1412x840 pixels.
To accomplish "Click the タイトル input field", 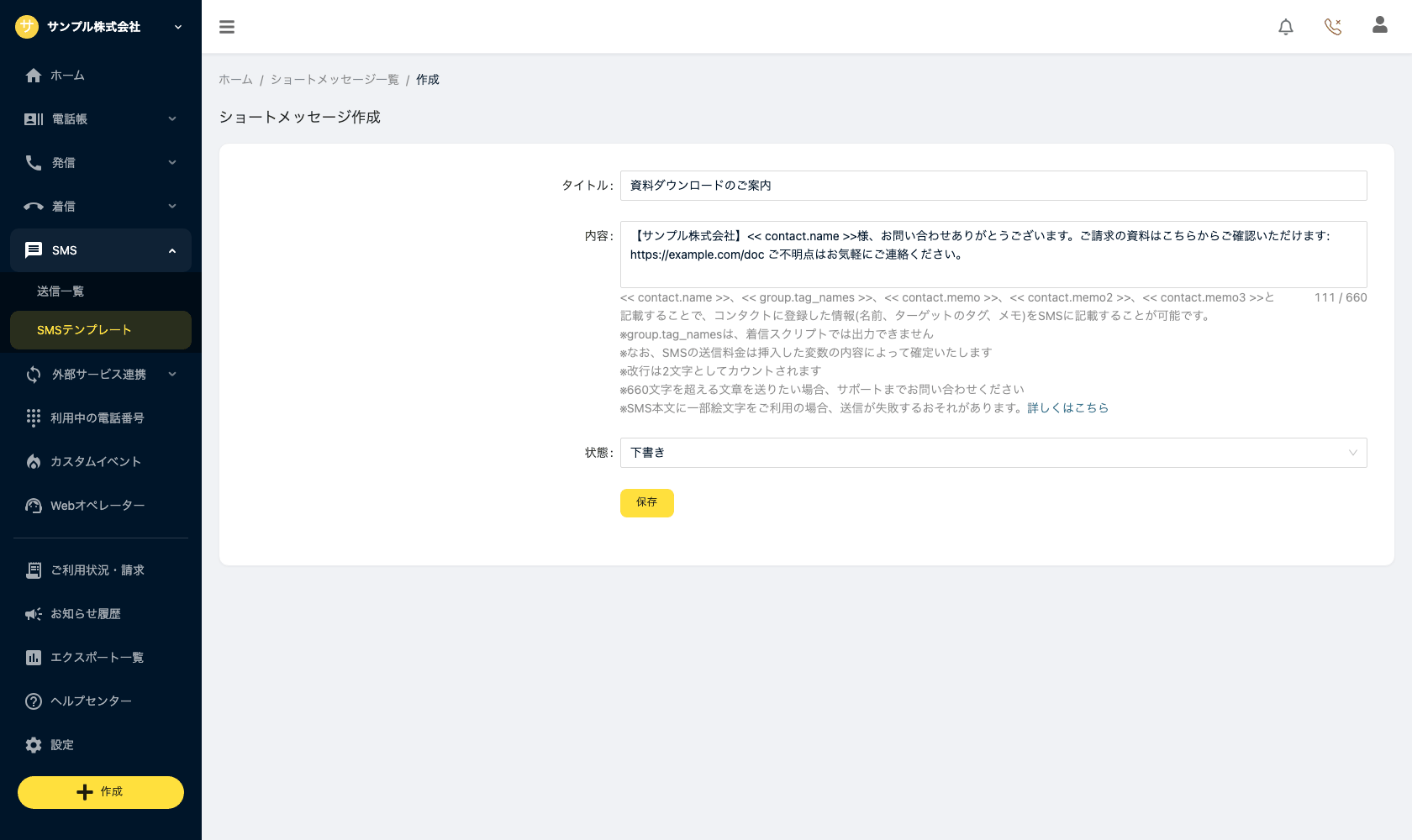I will click(x=993, y=186).
